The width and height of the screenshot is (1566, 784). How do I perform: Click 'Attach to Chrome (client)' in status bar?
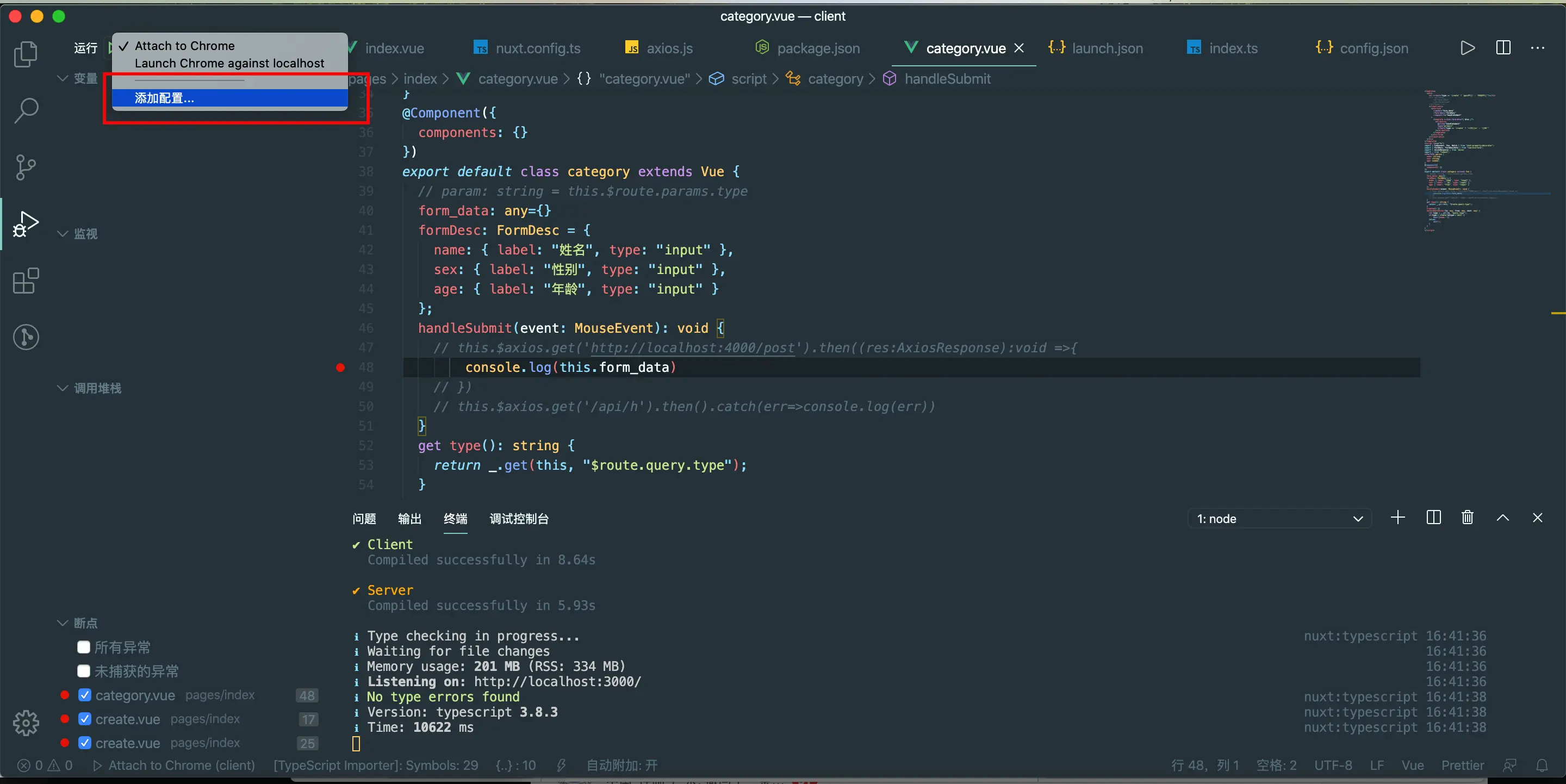pyautogui.click(x=175, y=765)
